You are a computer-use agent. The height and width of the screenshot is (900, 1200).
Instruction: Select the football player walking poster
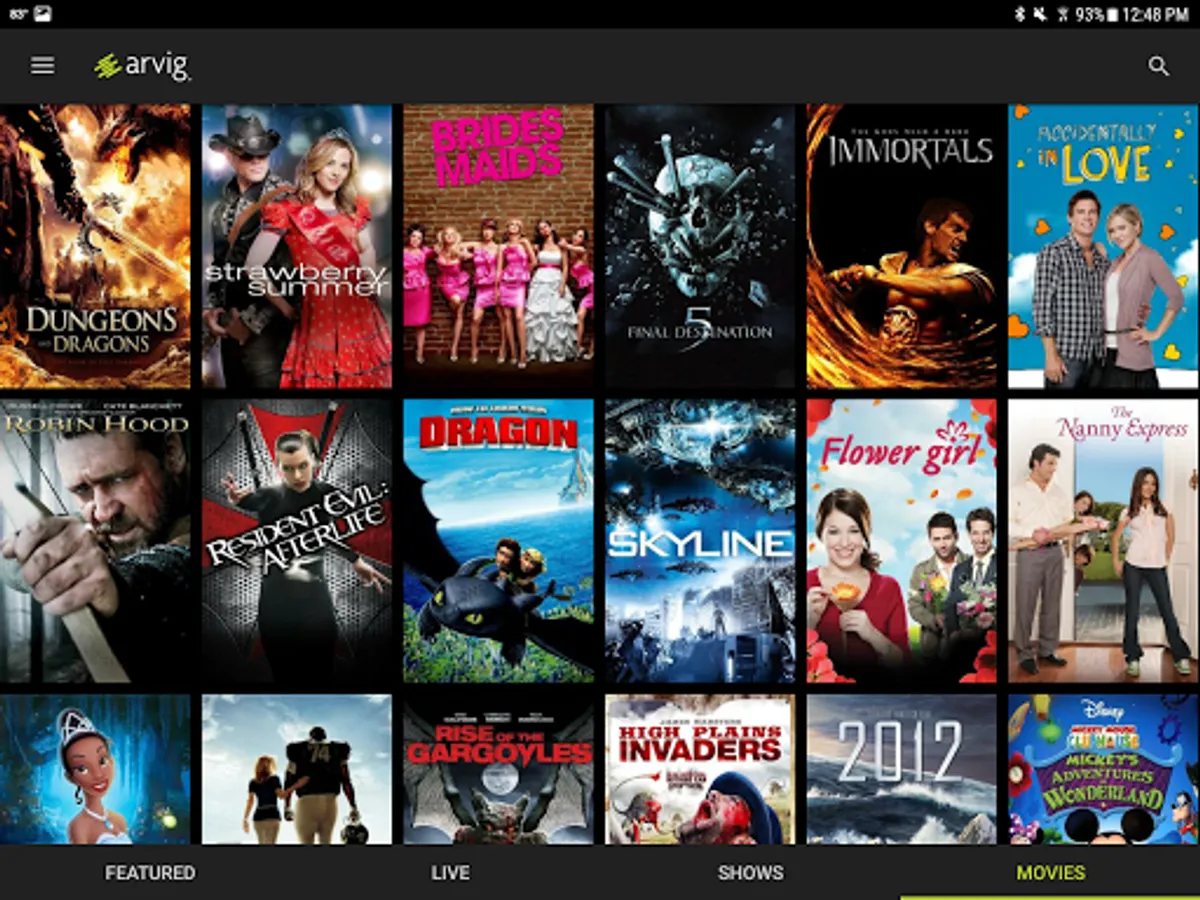[297, 769]
